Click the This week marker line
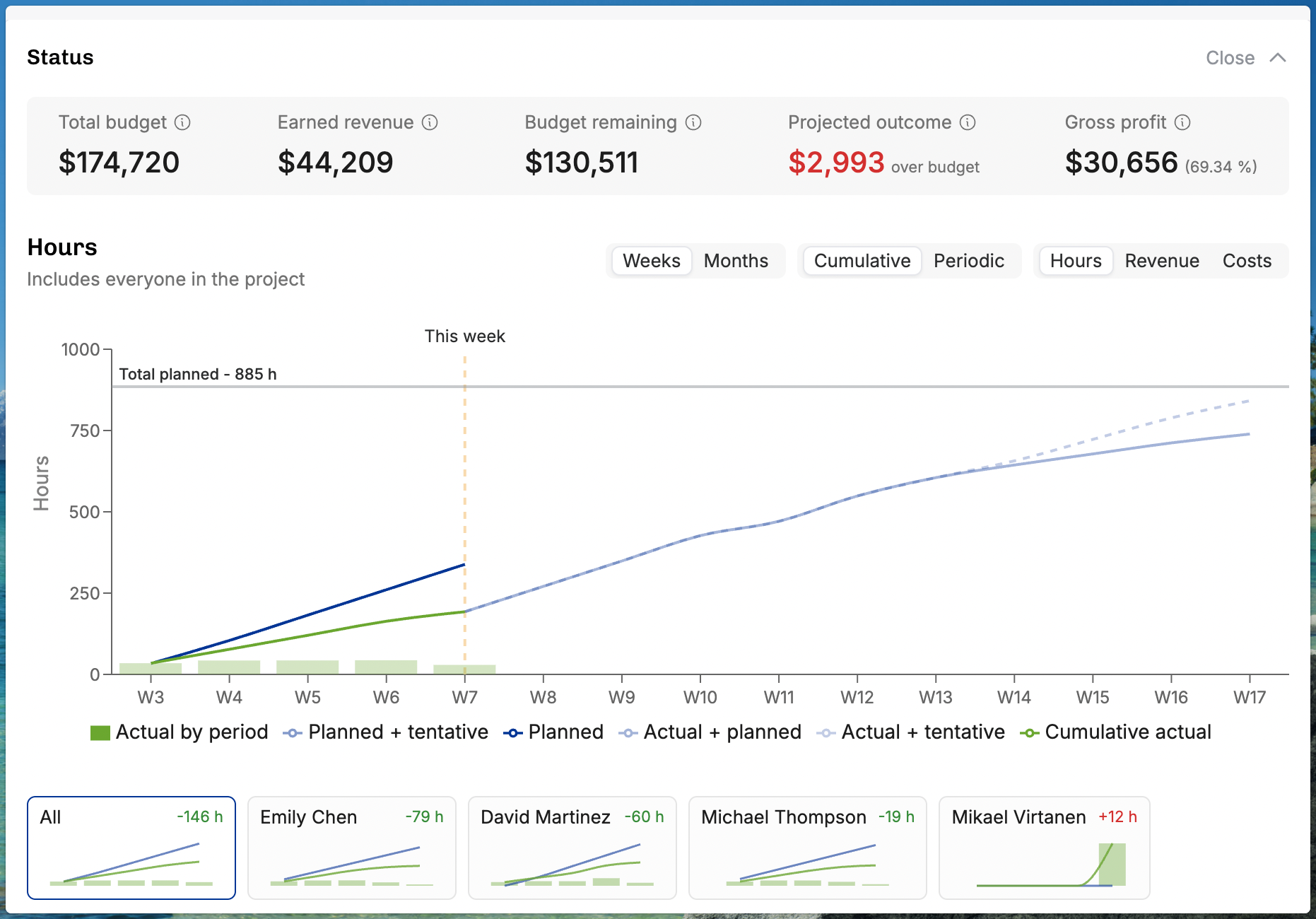The width and height of the screenshot is (1316, 919). 465,515
